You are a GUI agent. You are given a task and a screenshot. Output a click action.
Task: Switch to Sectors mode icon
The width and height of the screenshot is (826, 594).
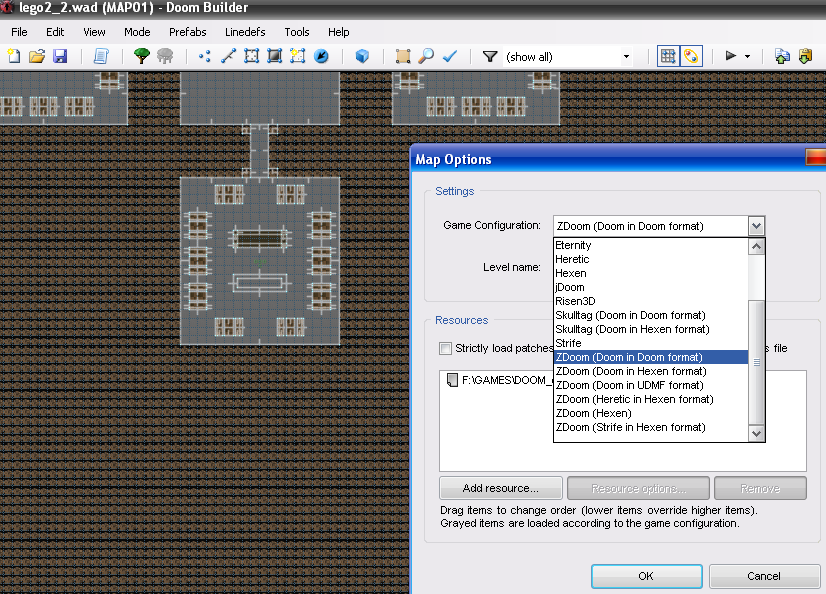pyautogui.click(x=251, y=56)
